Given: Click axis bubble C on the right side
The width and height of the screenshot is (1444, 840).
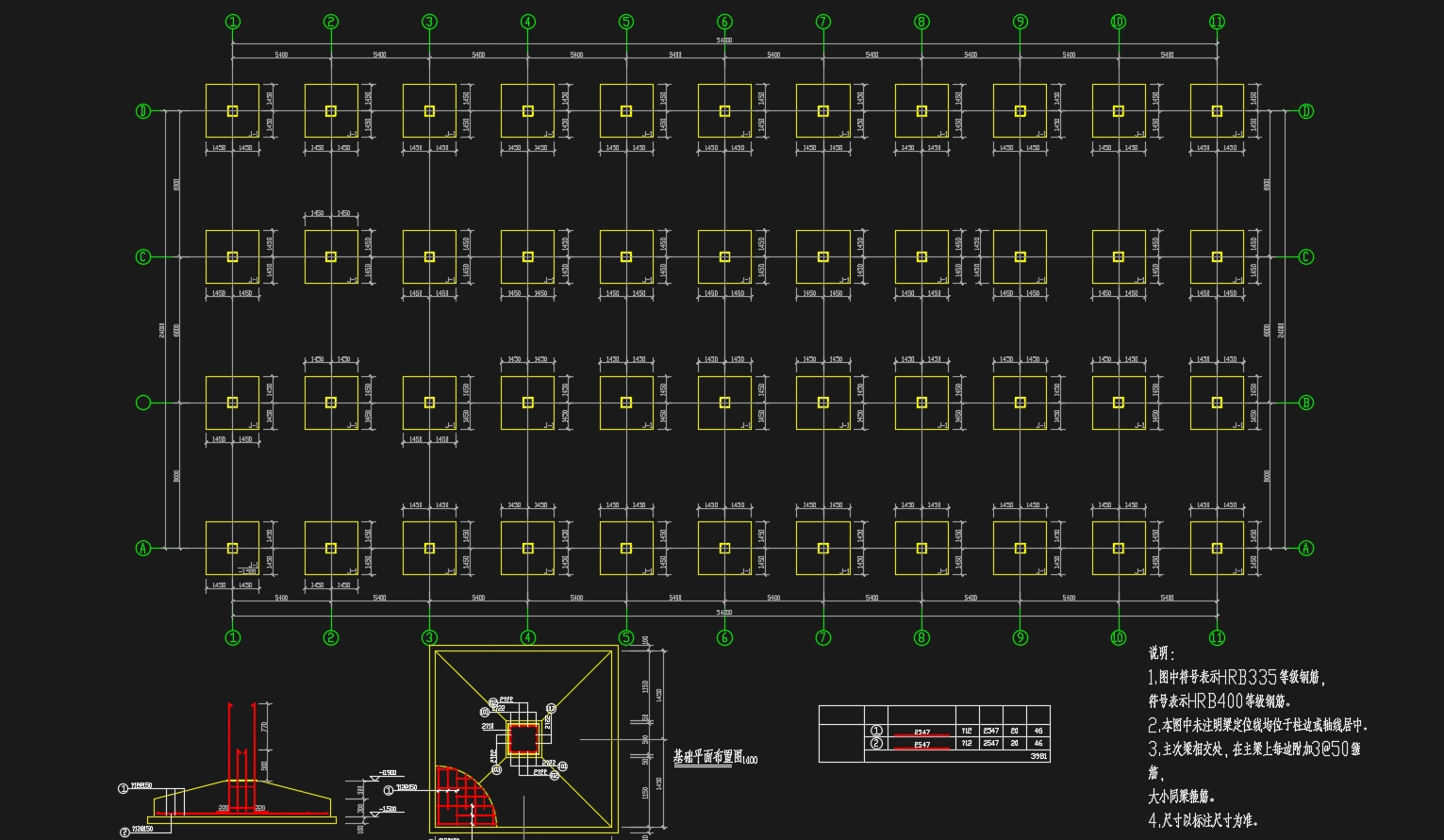Looking at the screenshot, I should (x=1306, y=256).
